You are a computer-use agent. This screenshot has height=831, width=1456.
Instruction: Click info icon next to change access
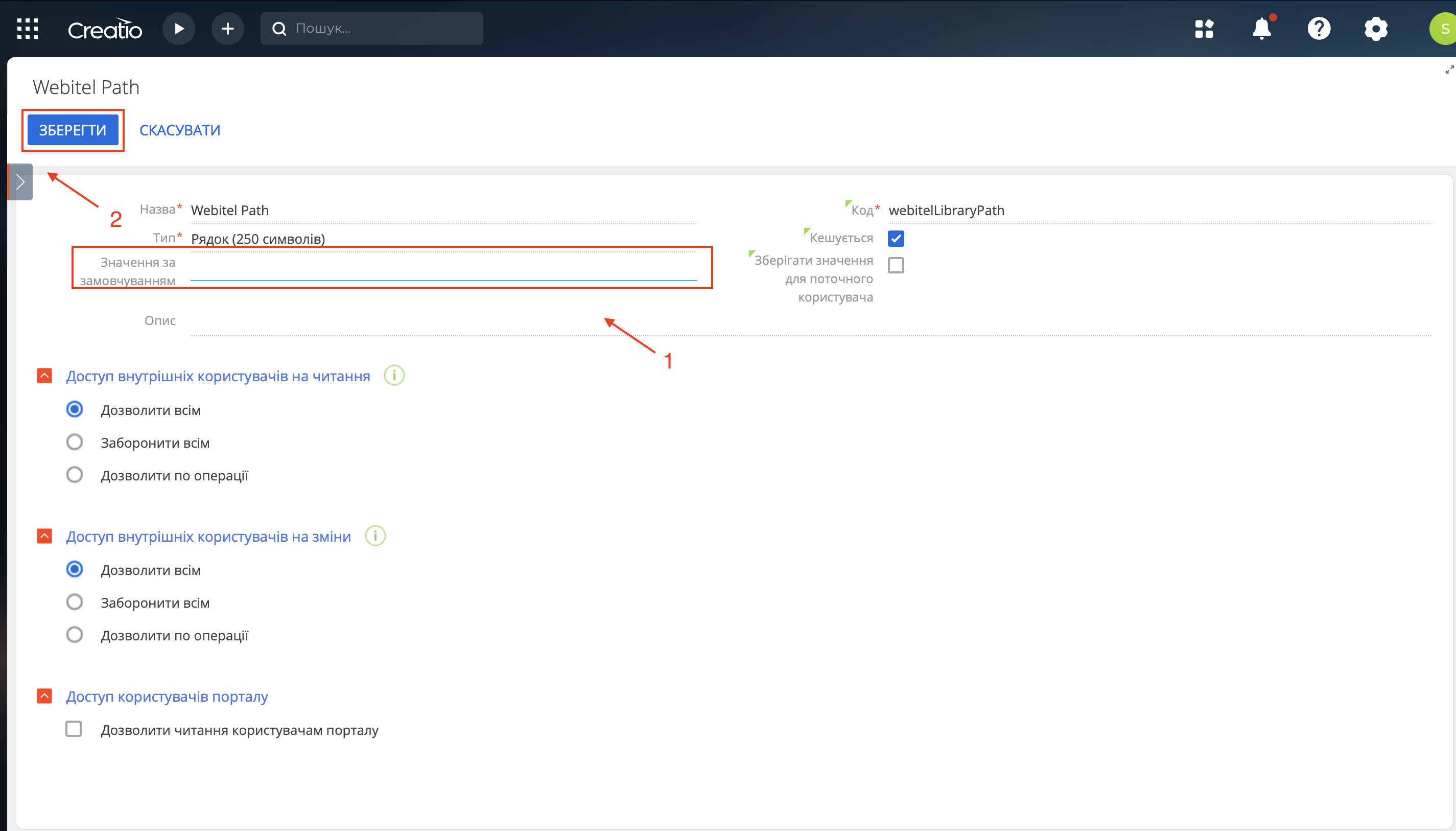click(x=375, y=536)
